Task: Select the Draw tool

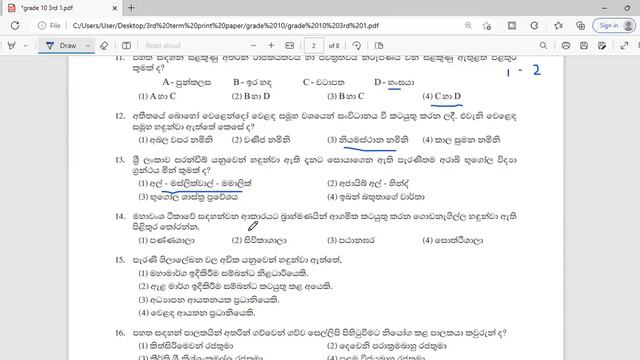Action: [61, 45]
